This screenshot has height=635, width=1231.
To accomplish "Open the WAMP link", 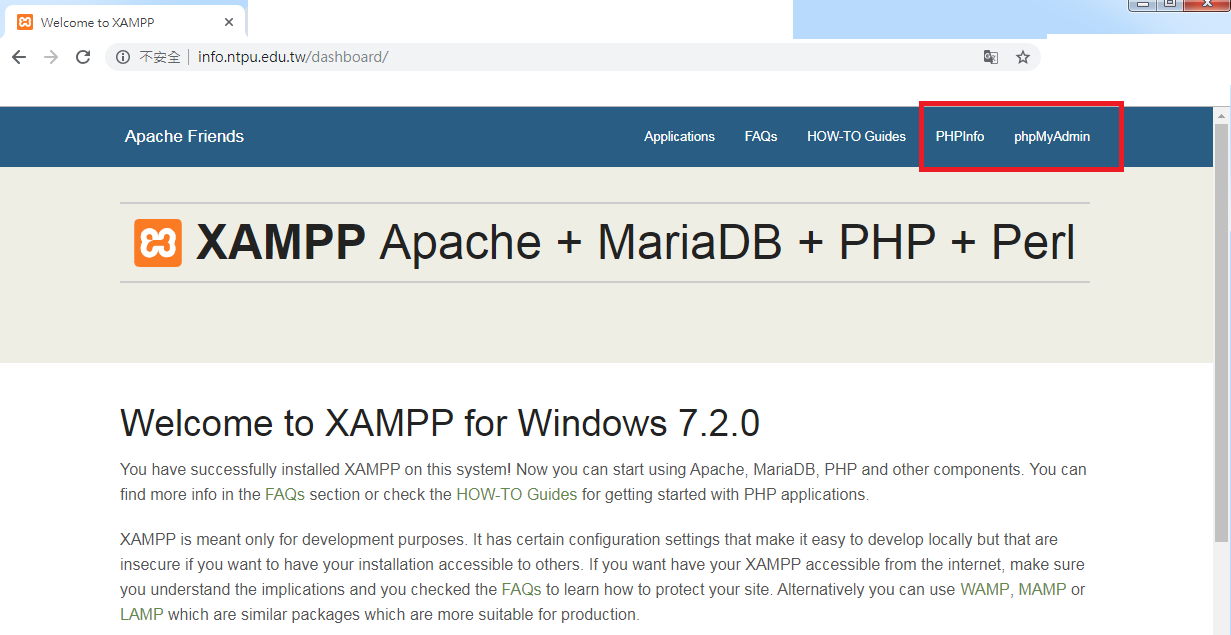I will [x=986, y=590].
